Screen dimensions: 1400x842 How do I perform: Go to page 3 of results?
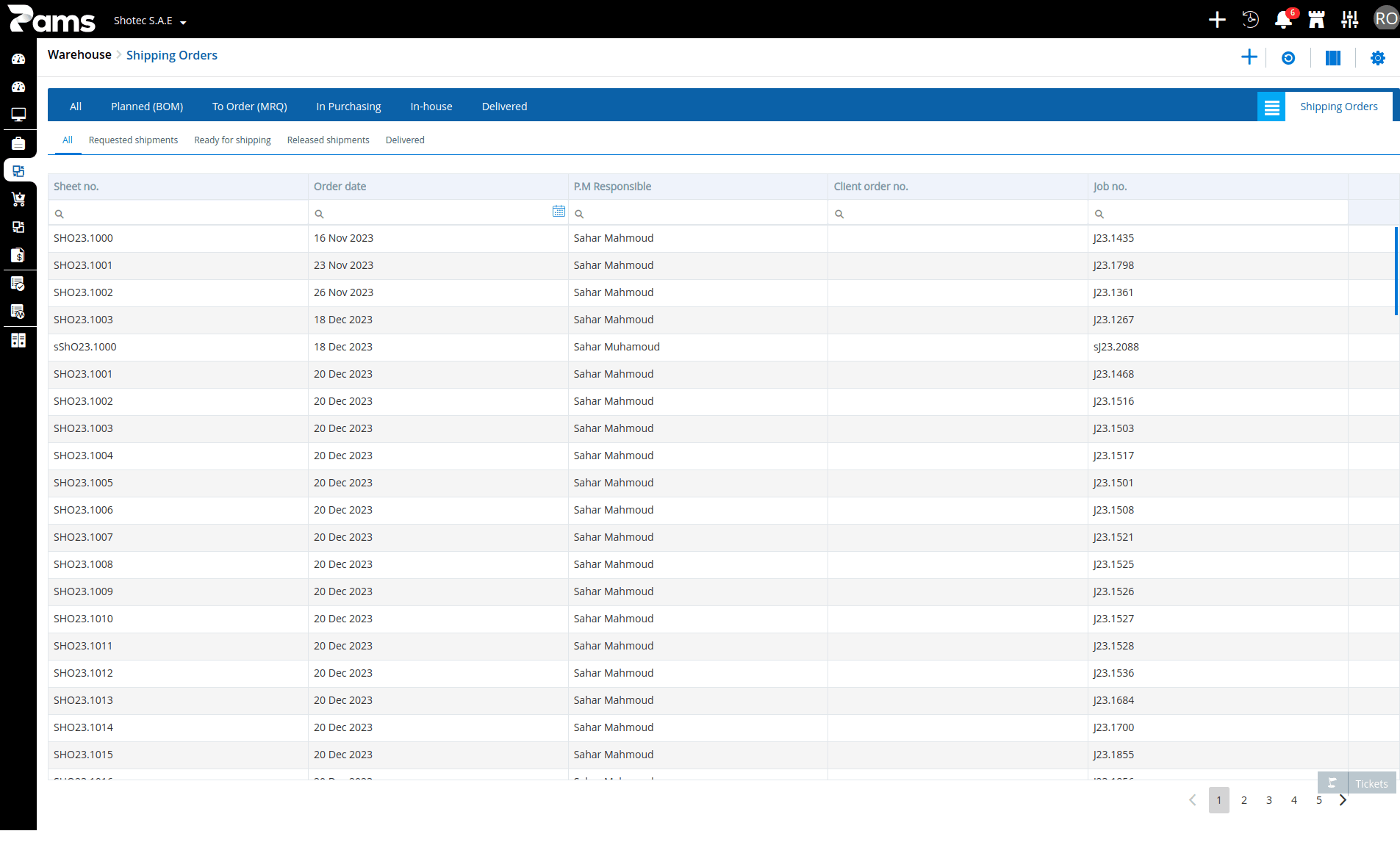[x=1269, y=800]
